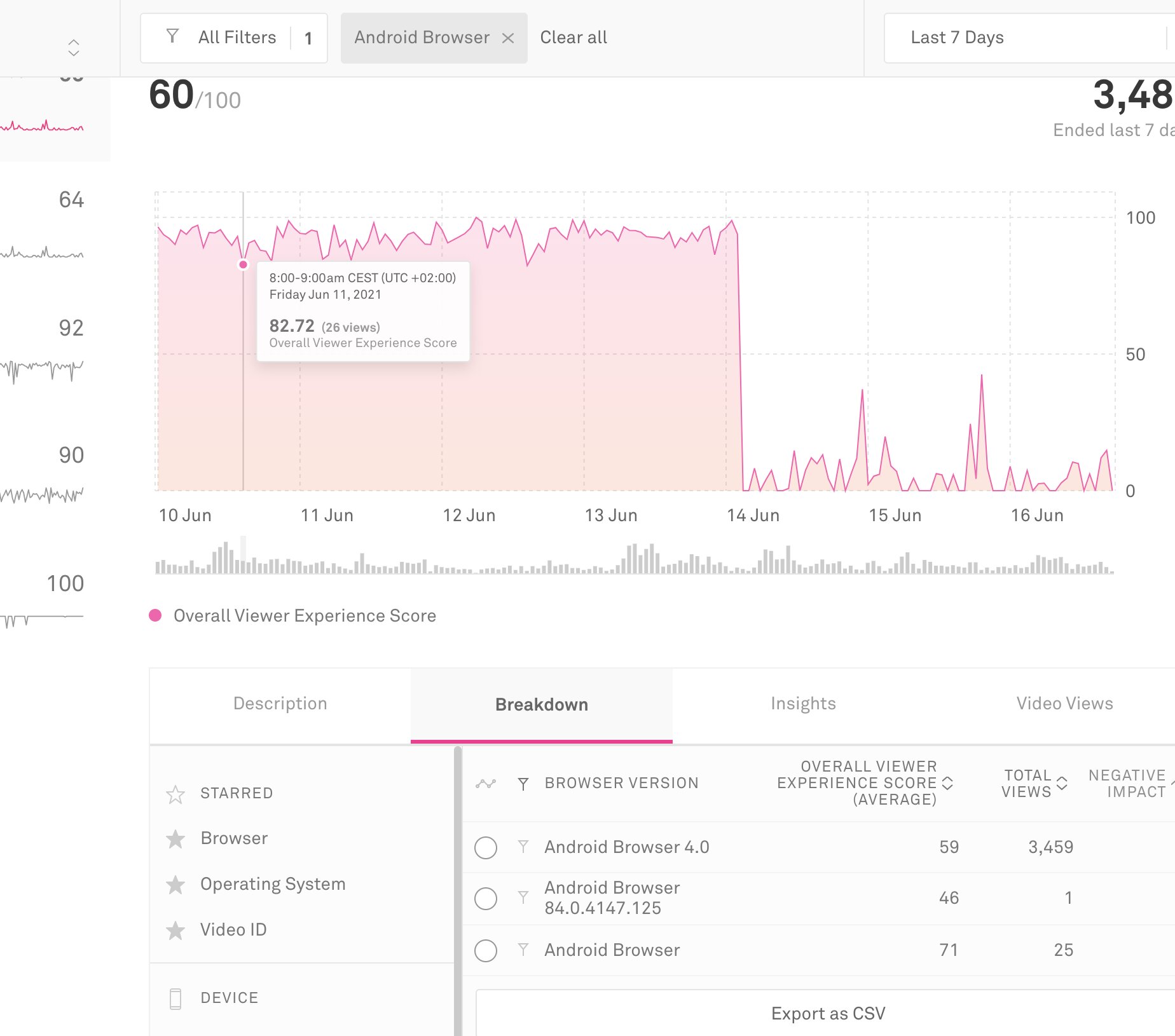Sort by Overall Viewer Experience Score

947,783
